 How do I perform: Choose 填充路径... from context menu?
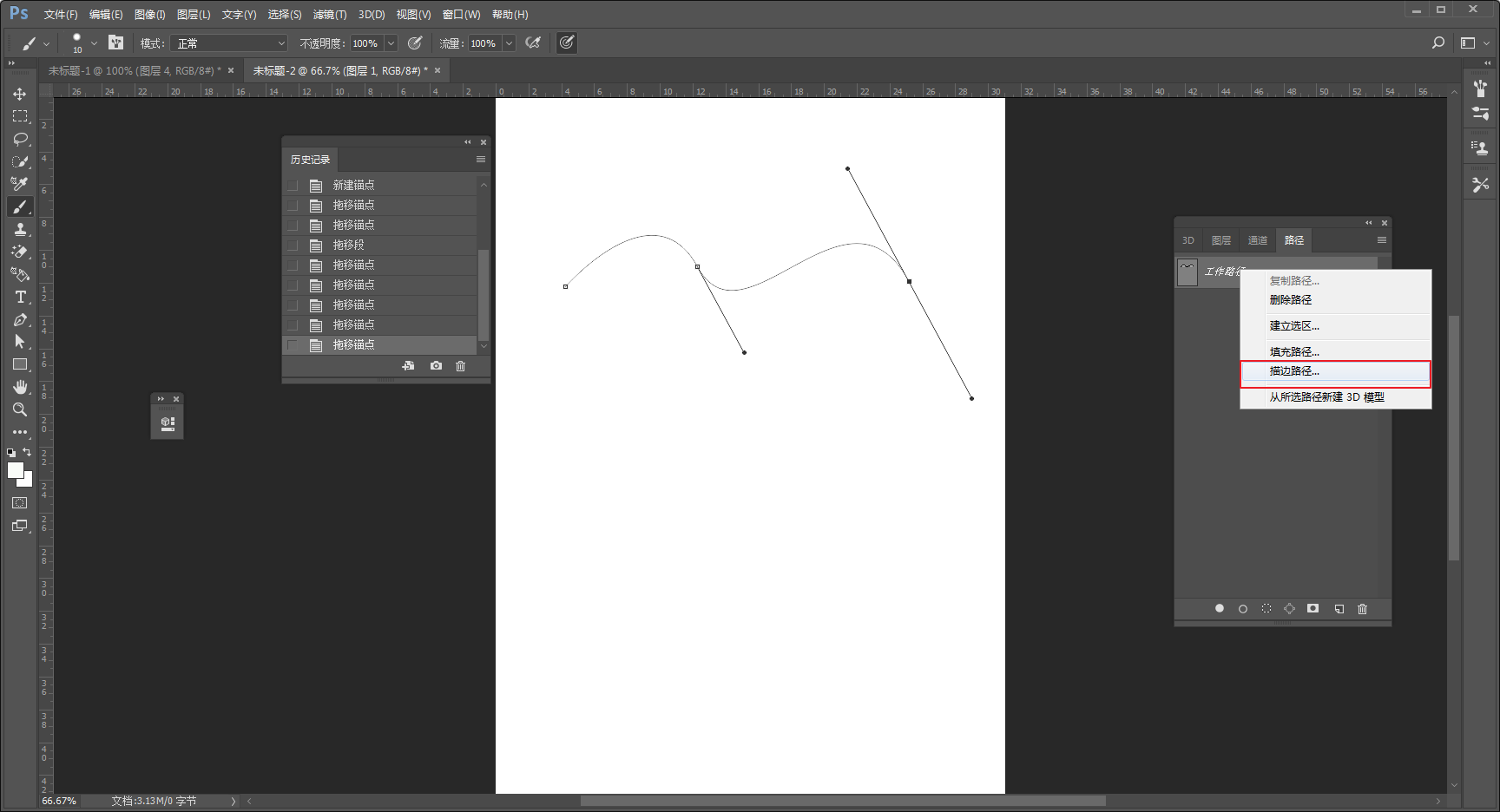pos(1335,352)
